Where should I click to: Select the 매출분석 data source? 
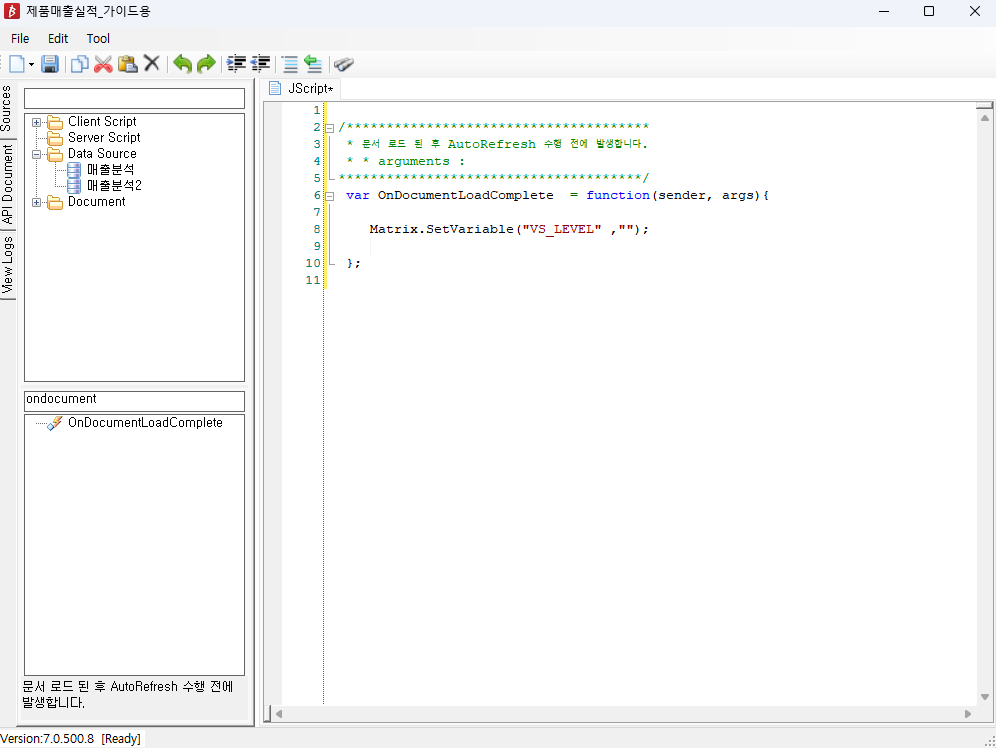[x=111, y=170]
